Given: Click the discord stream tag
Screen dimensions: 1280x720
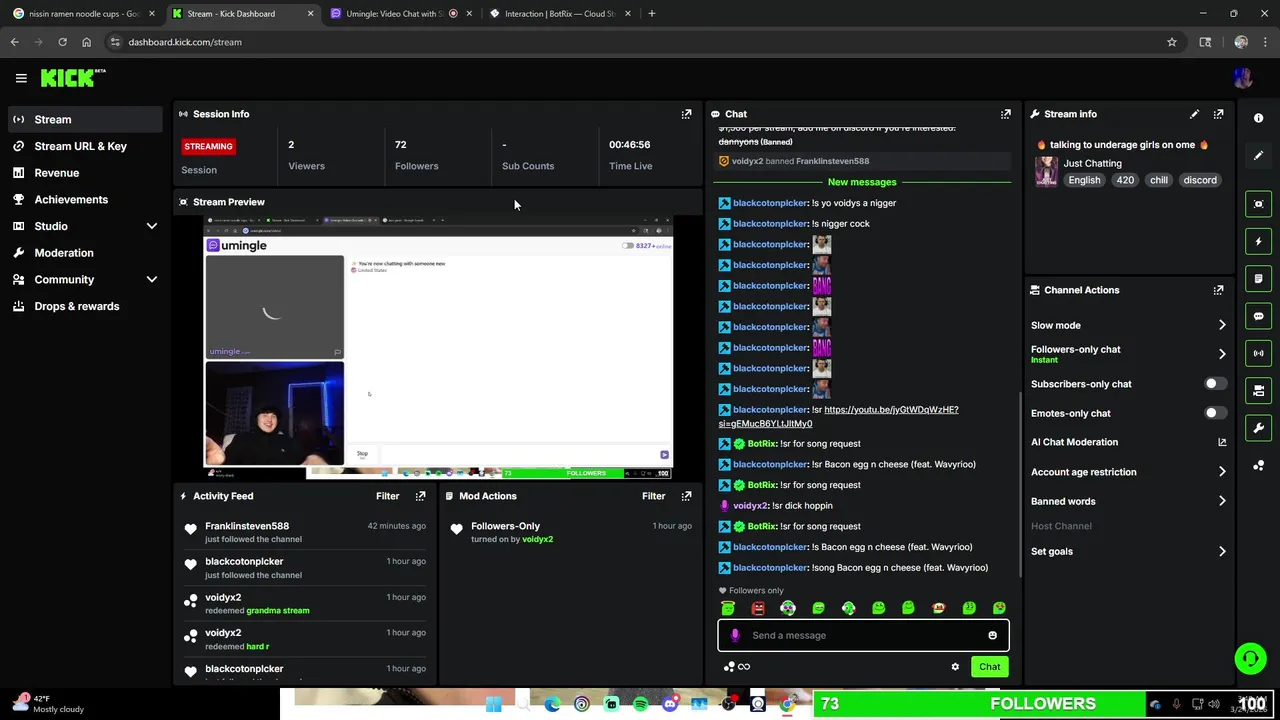Looking at the screenshot, I should pyautogui.click(x=1200, y=180).
